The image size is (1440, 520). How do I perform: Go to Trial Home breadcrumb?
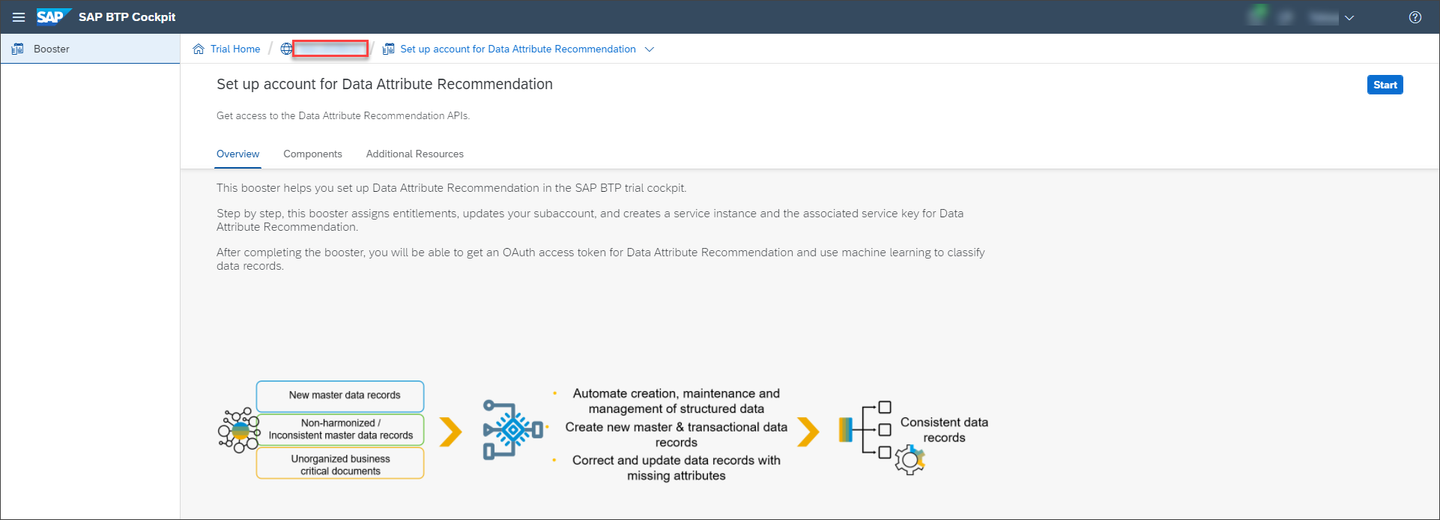click(x=235, y=49)
